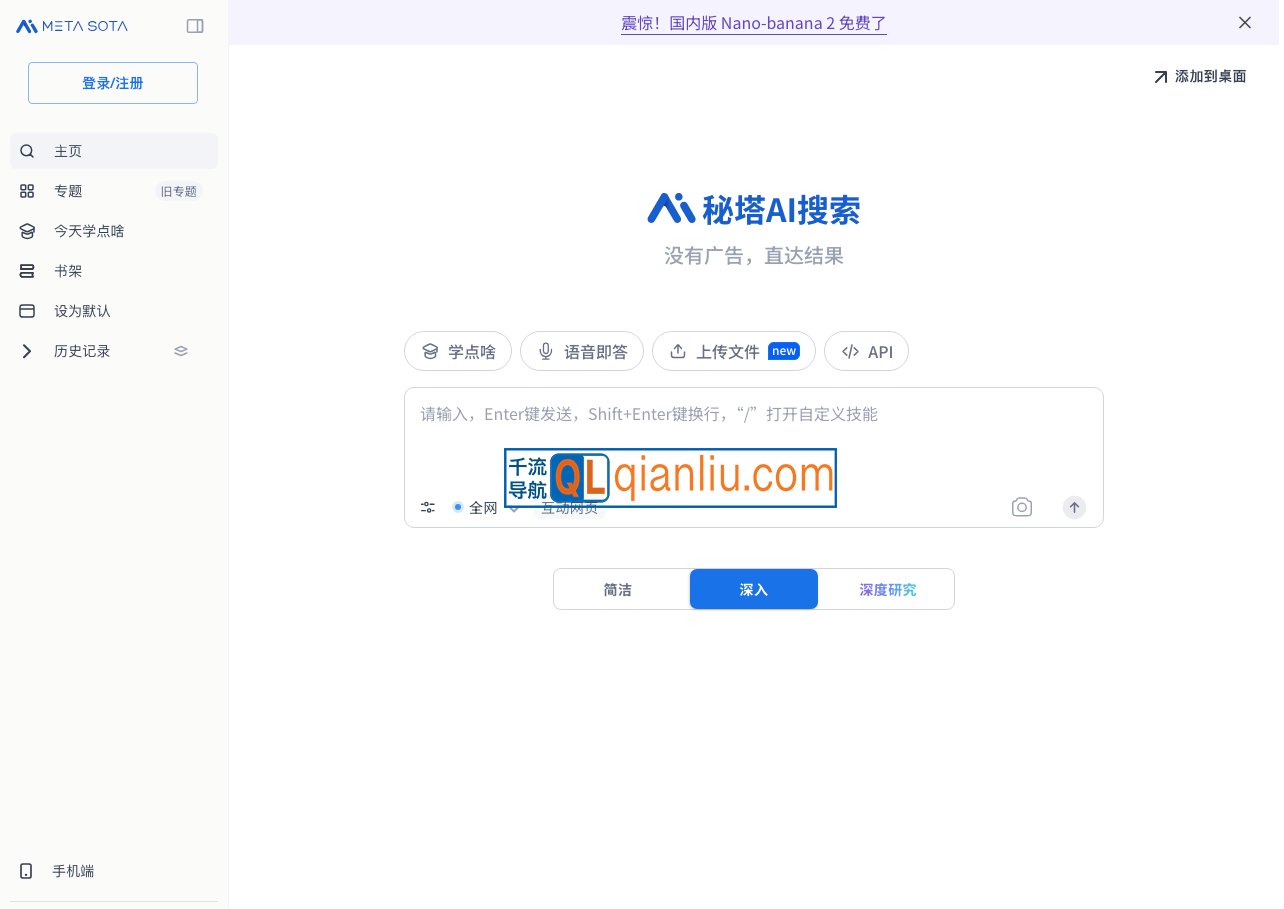Switch to 简洁 answer mode
The width and height of the screenshot is (1284, 909).
(x=617, y=589)
